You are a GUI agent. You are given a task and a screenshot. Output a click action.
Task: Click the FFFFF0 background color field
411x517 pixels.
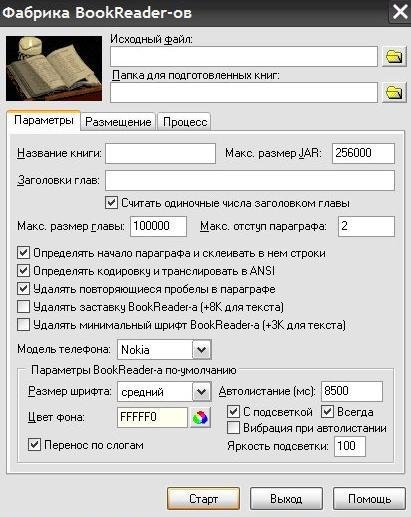point(152,417)
